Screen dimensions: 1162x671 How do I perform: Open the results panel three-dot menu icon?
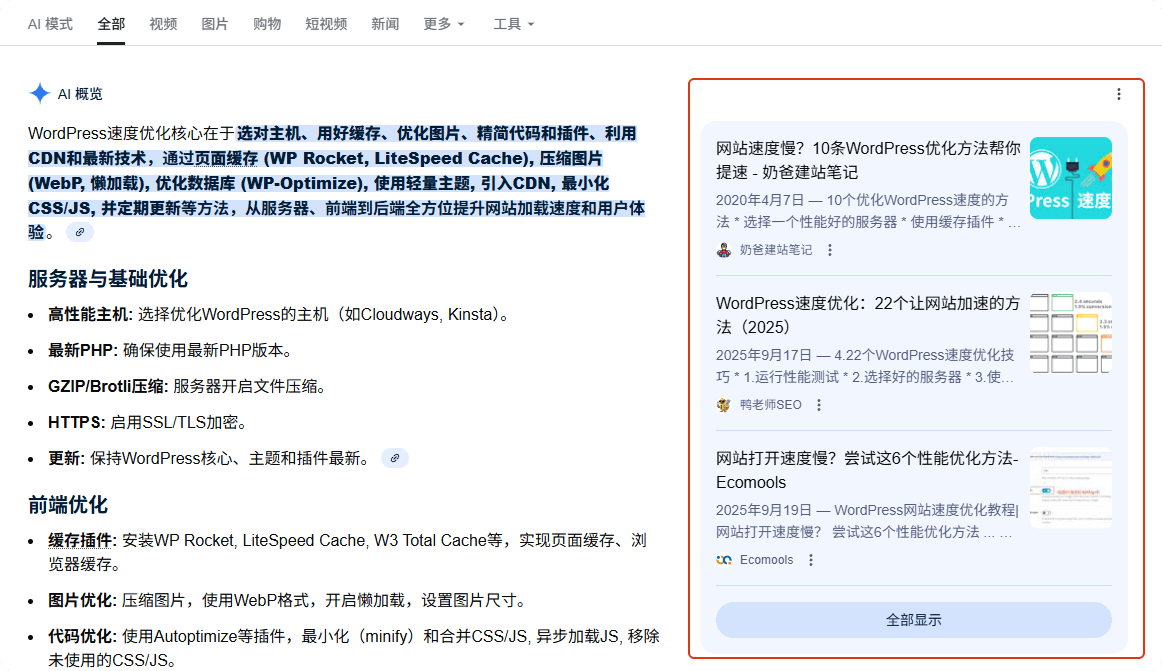pos(1118,93)
